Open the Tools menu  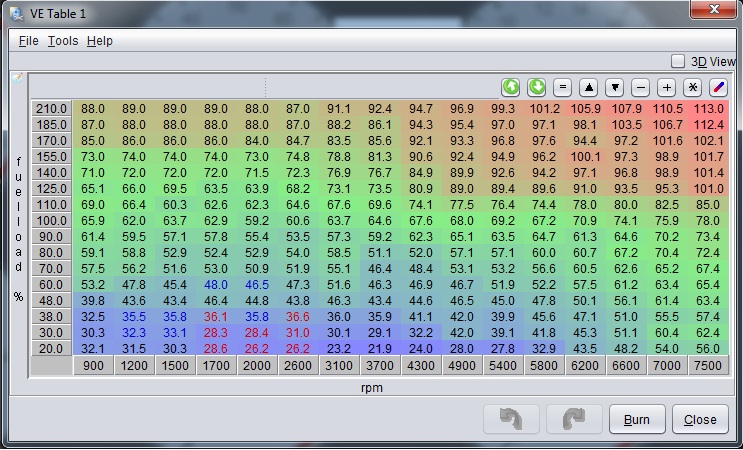point(62,41)
